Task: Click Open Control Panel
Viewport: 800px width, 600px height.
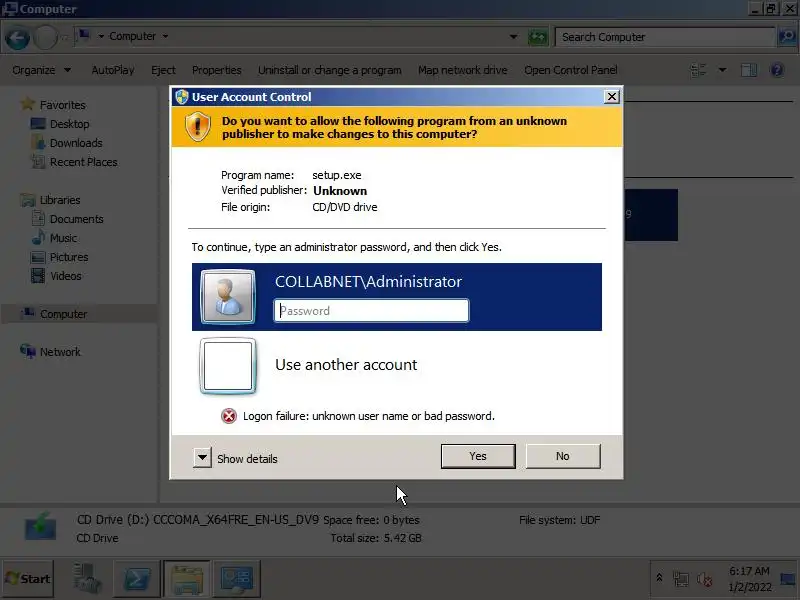Action: pos(571,70)
